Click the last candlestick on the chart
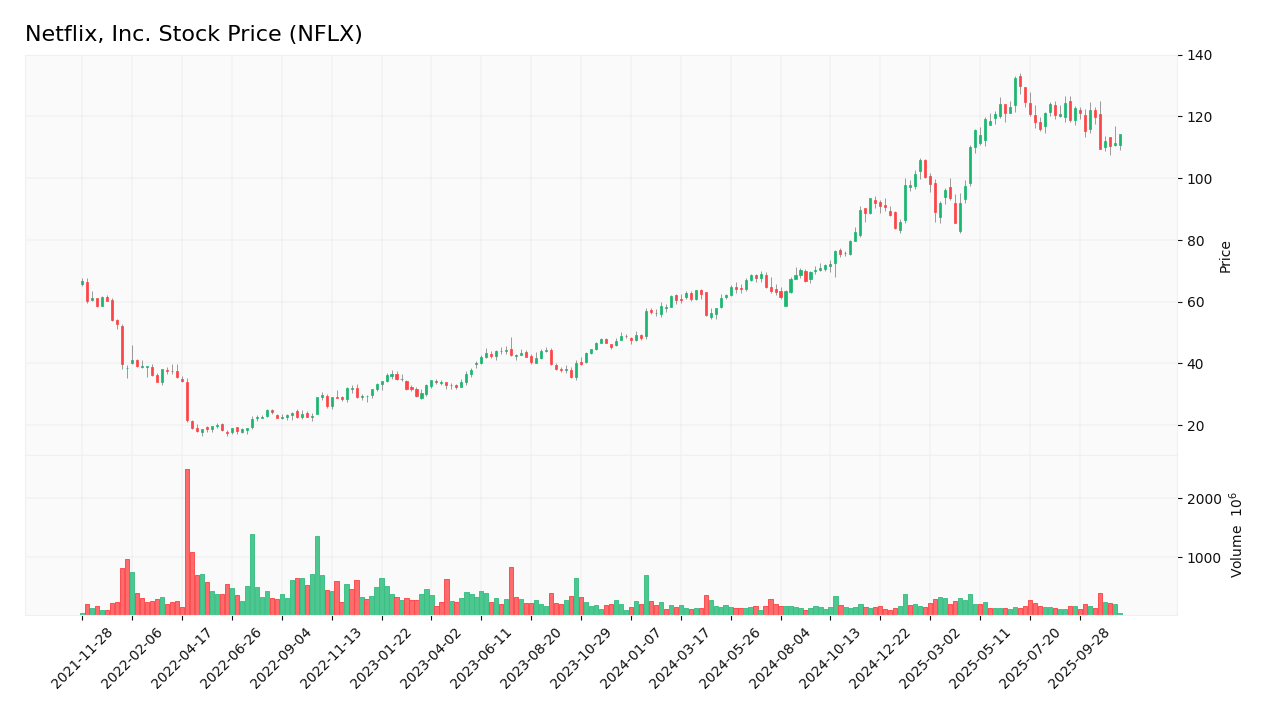The width and height of the screenshot is (1271, 716). click(1120, 140)
